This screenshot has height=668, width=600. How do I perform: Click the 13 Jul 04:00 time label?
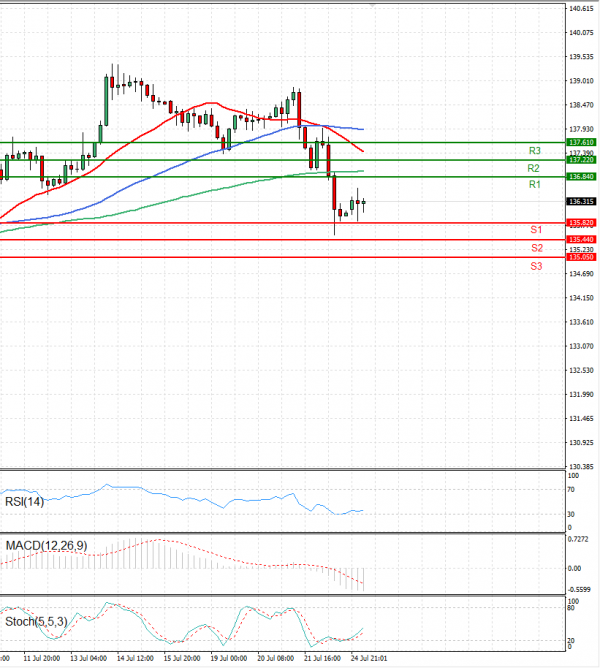point(88,658)
